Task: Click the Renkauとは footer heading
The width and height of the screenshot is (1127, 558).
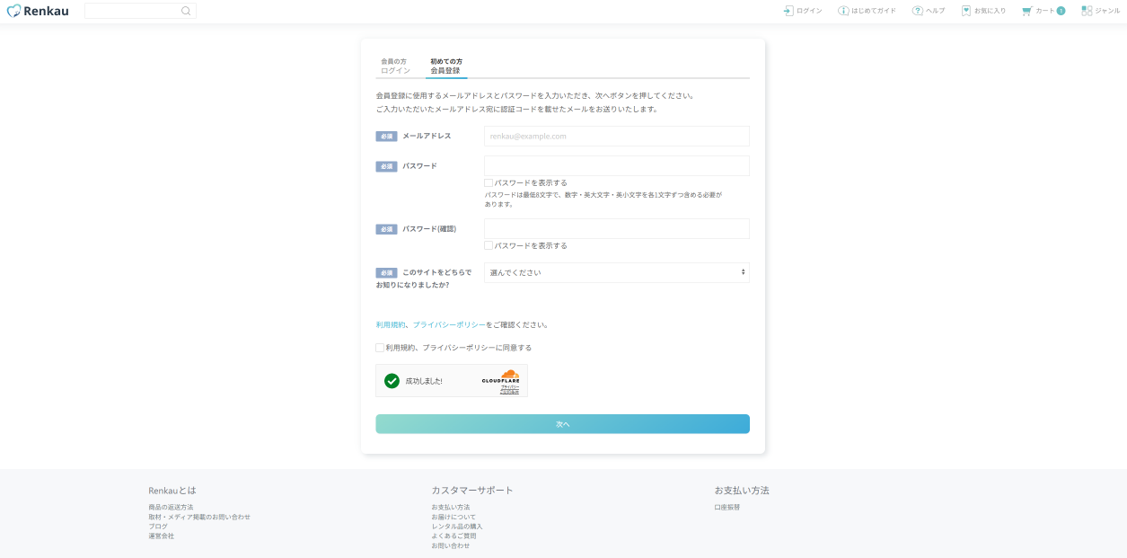Action: click(x=172, y=490)
